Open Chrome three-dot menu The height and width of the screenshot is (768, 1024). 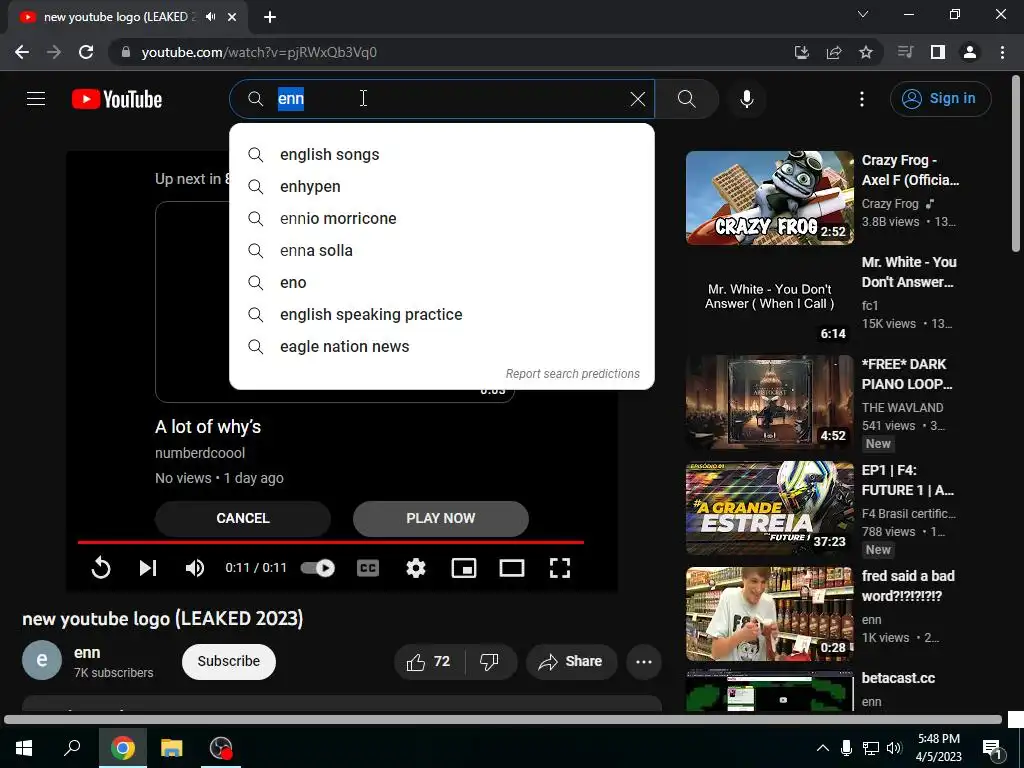pyautogui.click(x=1002, y=52)
